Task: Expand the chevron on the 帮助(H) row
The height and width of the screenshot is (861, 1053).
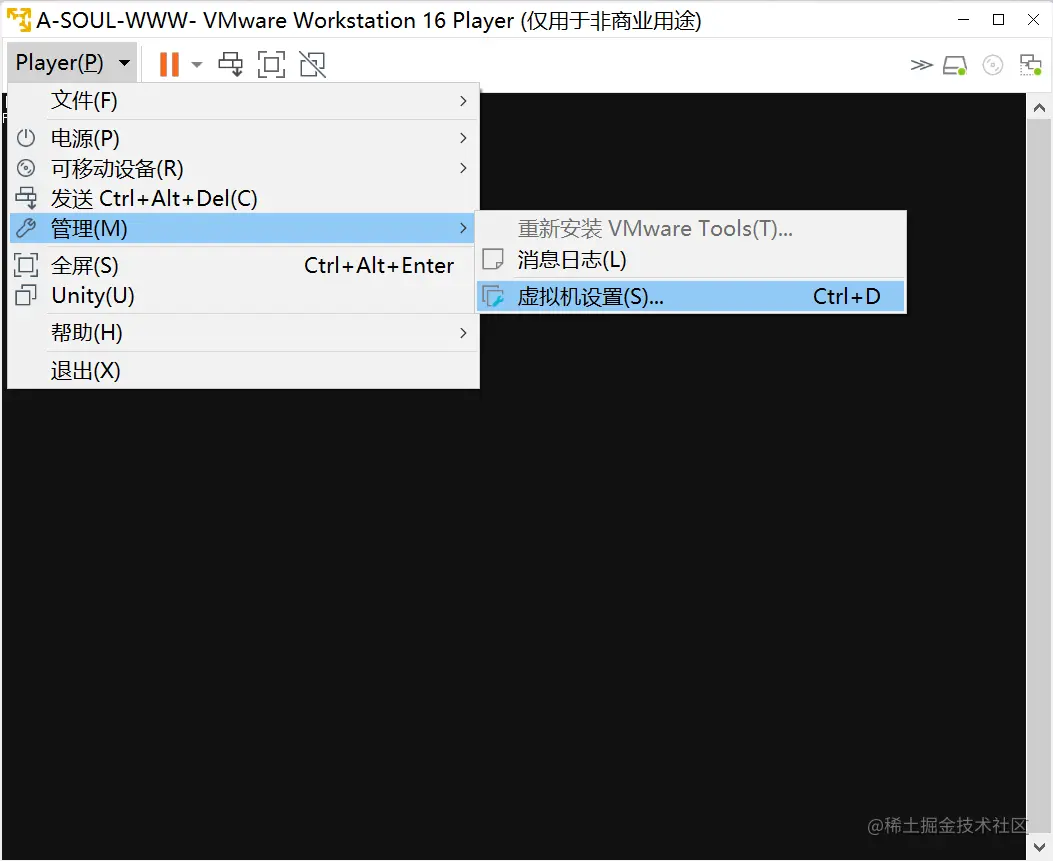Action: 463,332
